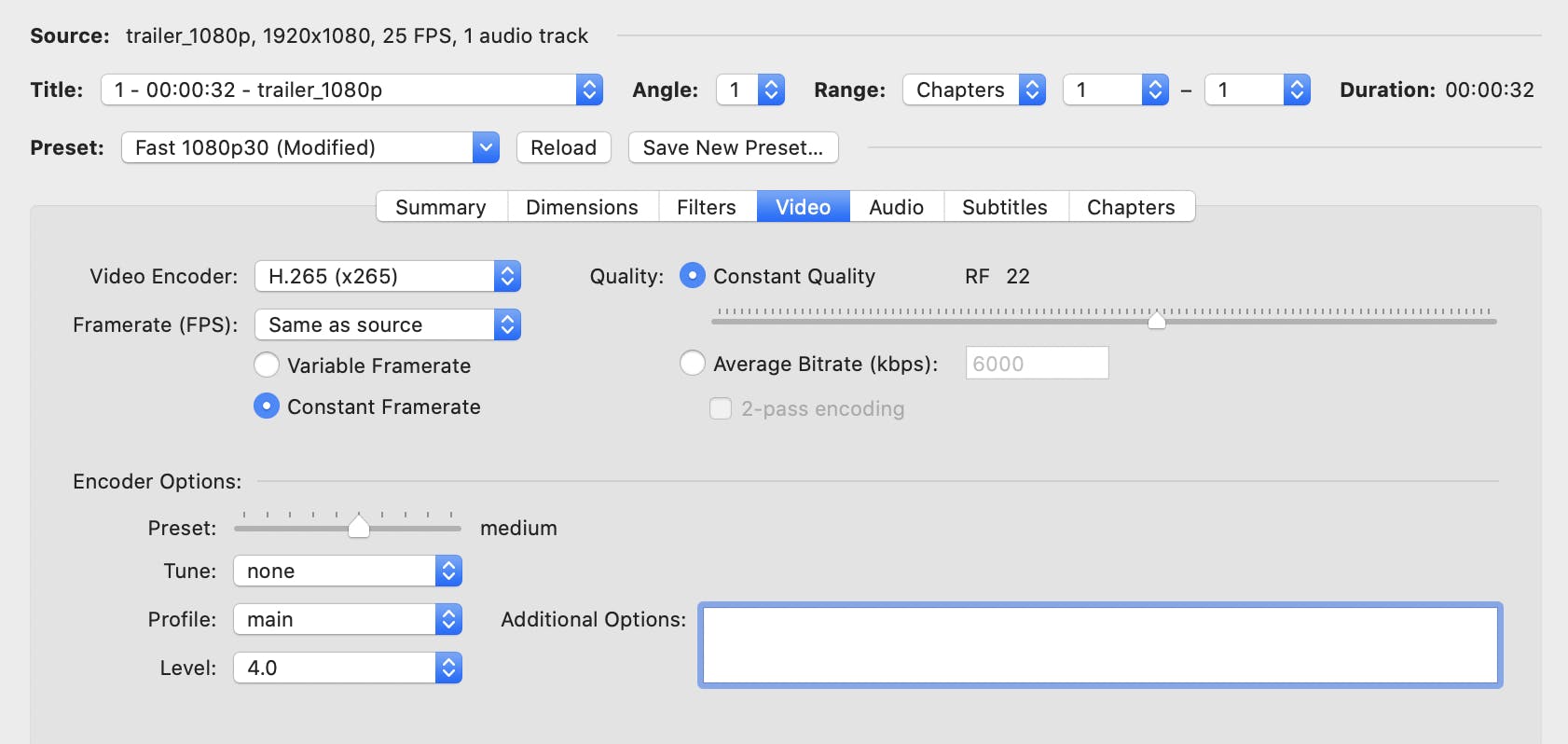
Task: Click the RF quality slider thumb
Action: (1156, 320)
